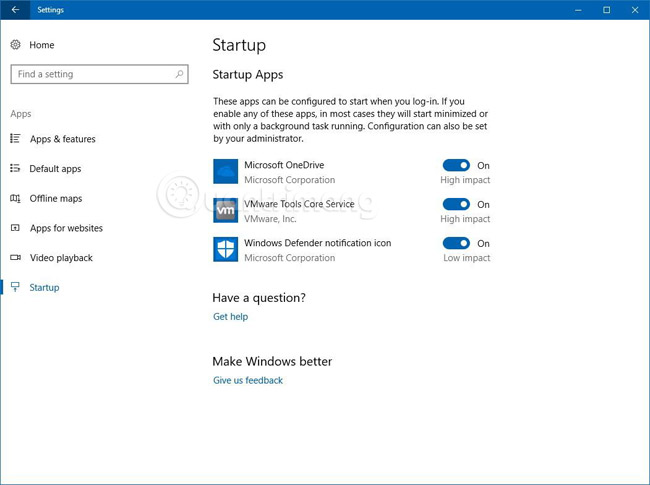Open Apps & features page
This screenshot has width=650, height=485.
point(63,139)
